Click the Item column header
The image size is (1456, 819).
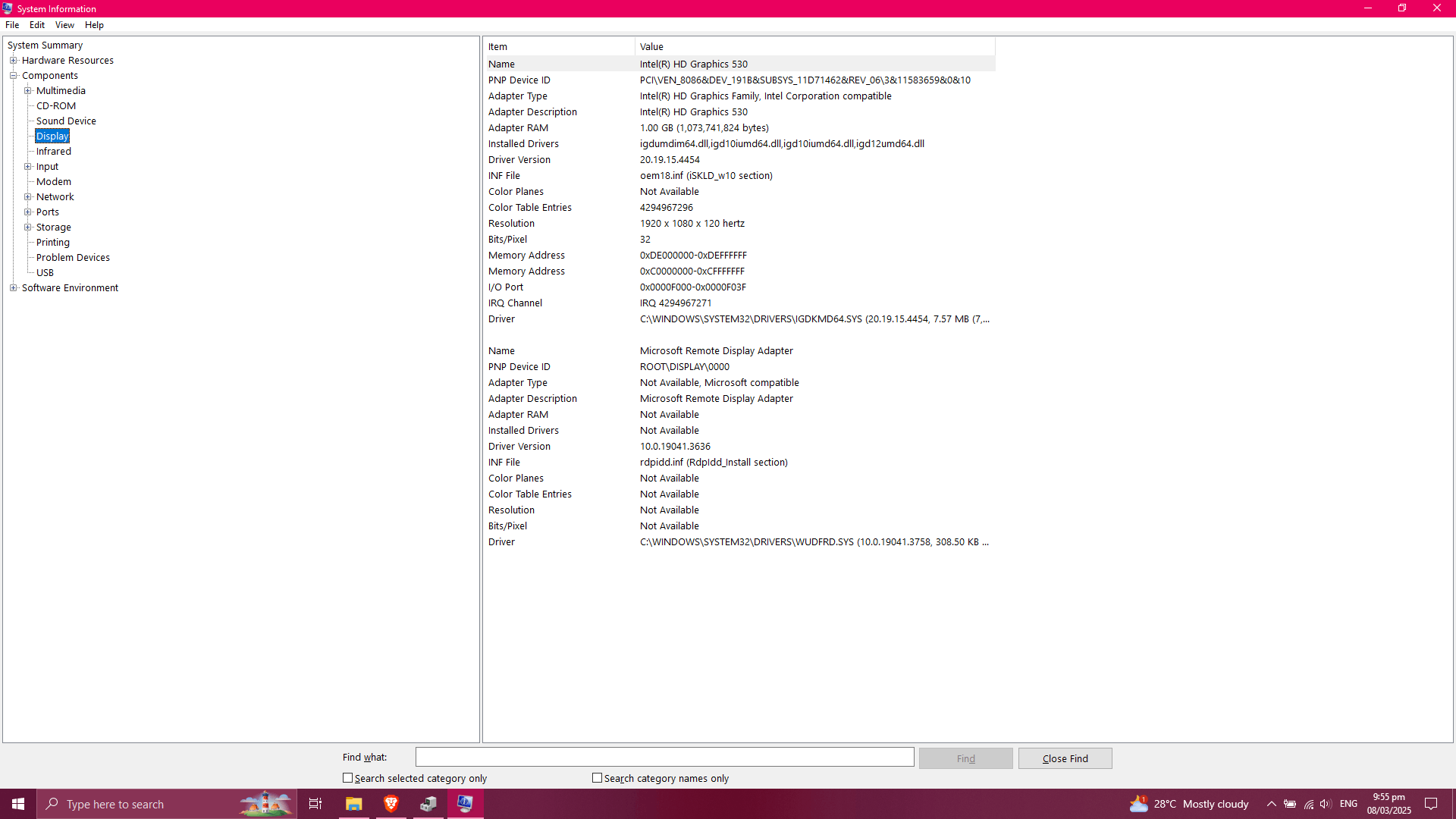[x=559, y=47]
